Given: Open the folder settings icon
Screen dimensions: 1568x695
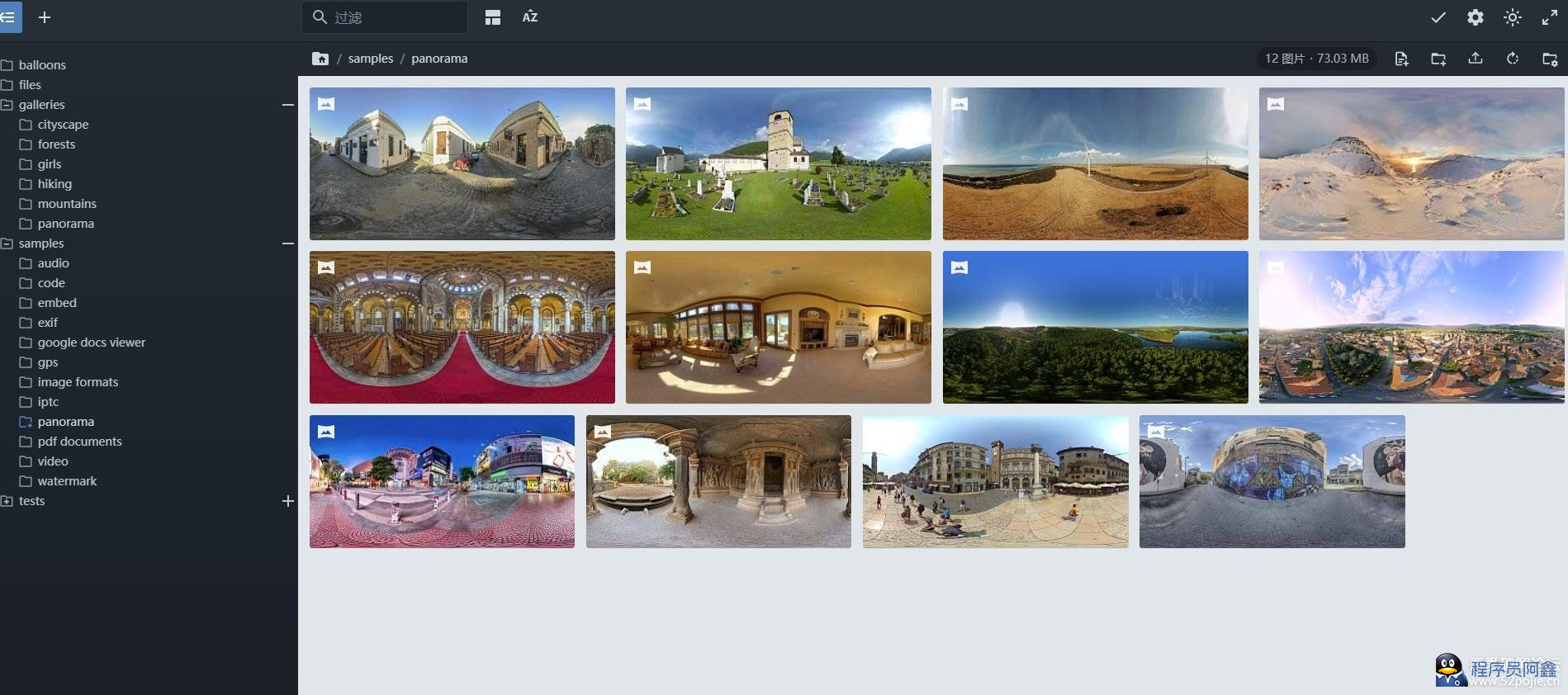Looking at the screenshot, I should point(1550,59).
